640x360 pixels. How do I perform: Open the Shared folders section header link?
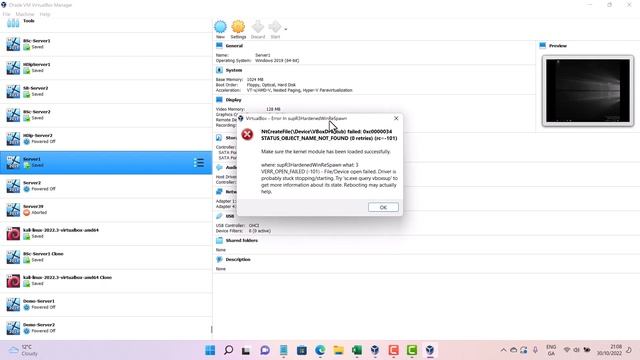pyautogui.click(x=242, y=240)
